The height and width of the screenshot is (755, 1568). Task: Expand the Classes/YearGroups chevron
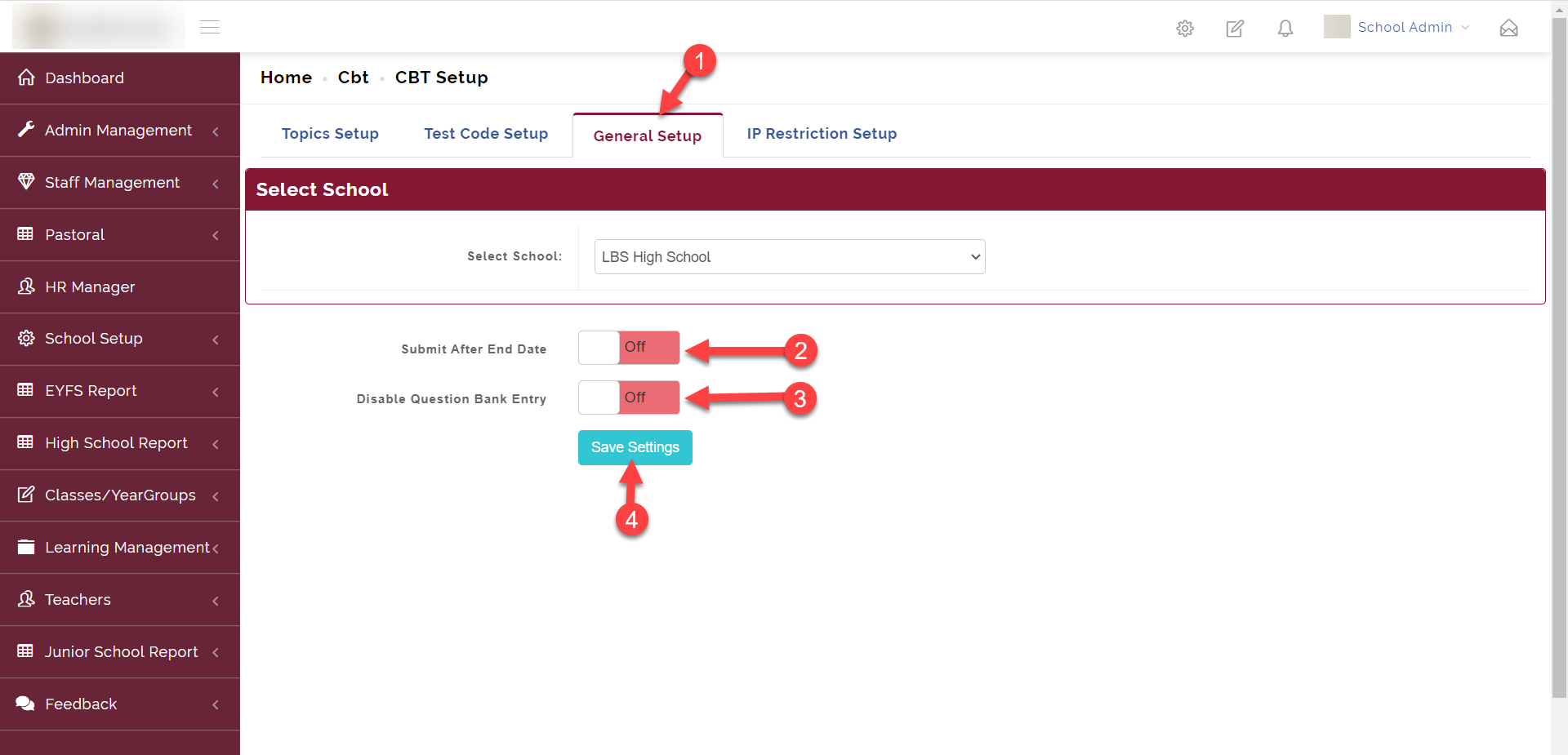(x=216, y=496)
